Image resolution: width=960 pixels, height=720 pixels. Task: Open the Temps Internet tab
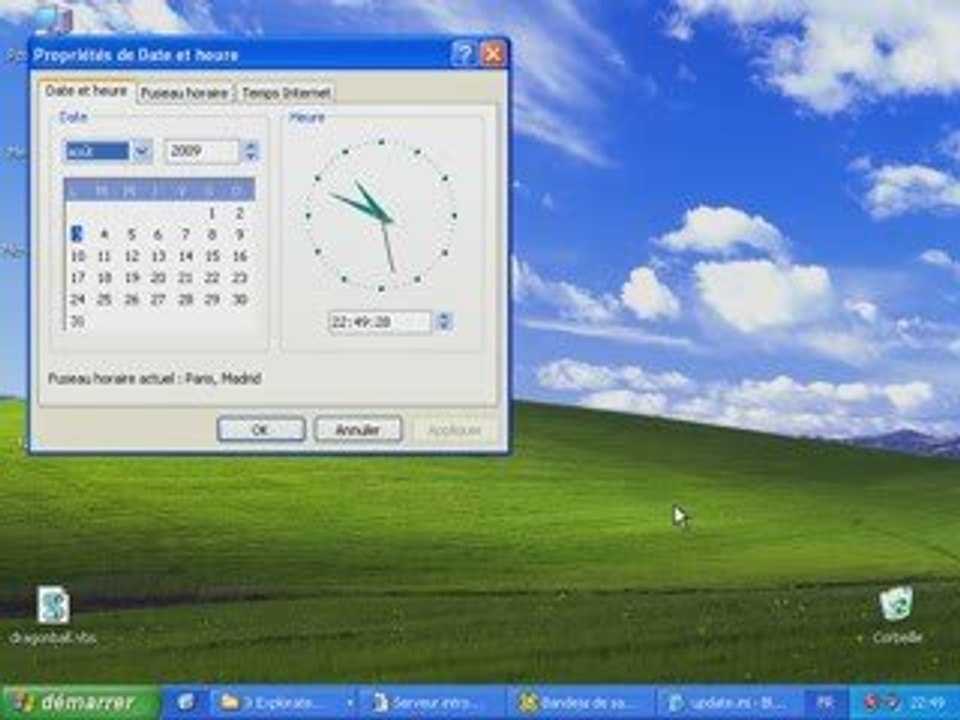click(286, 93)
